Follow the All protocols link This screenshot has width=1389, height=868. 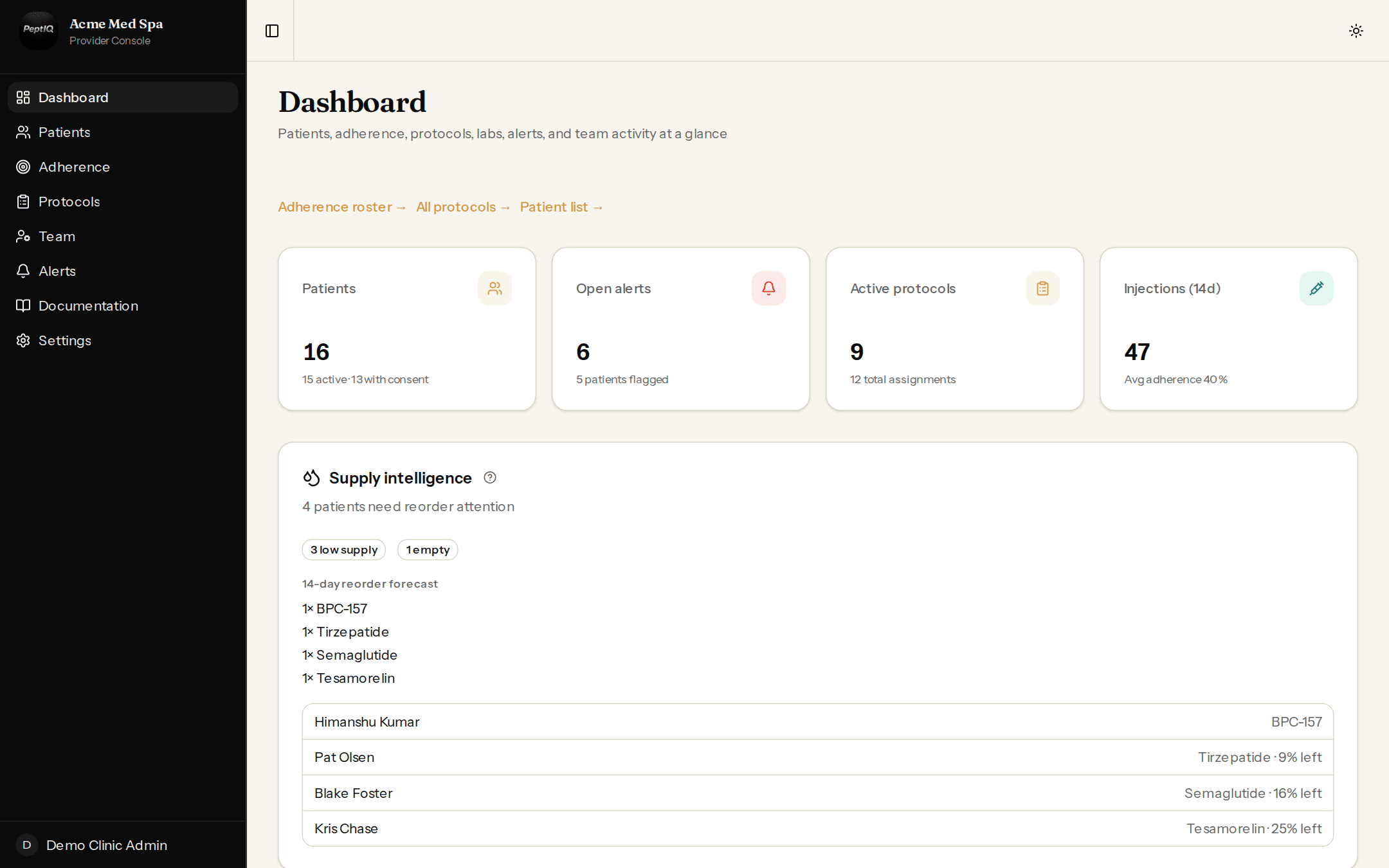coord(463,207)
